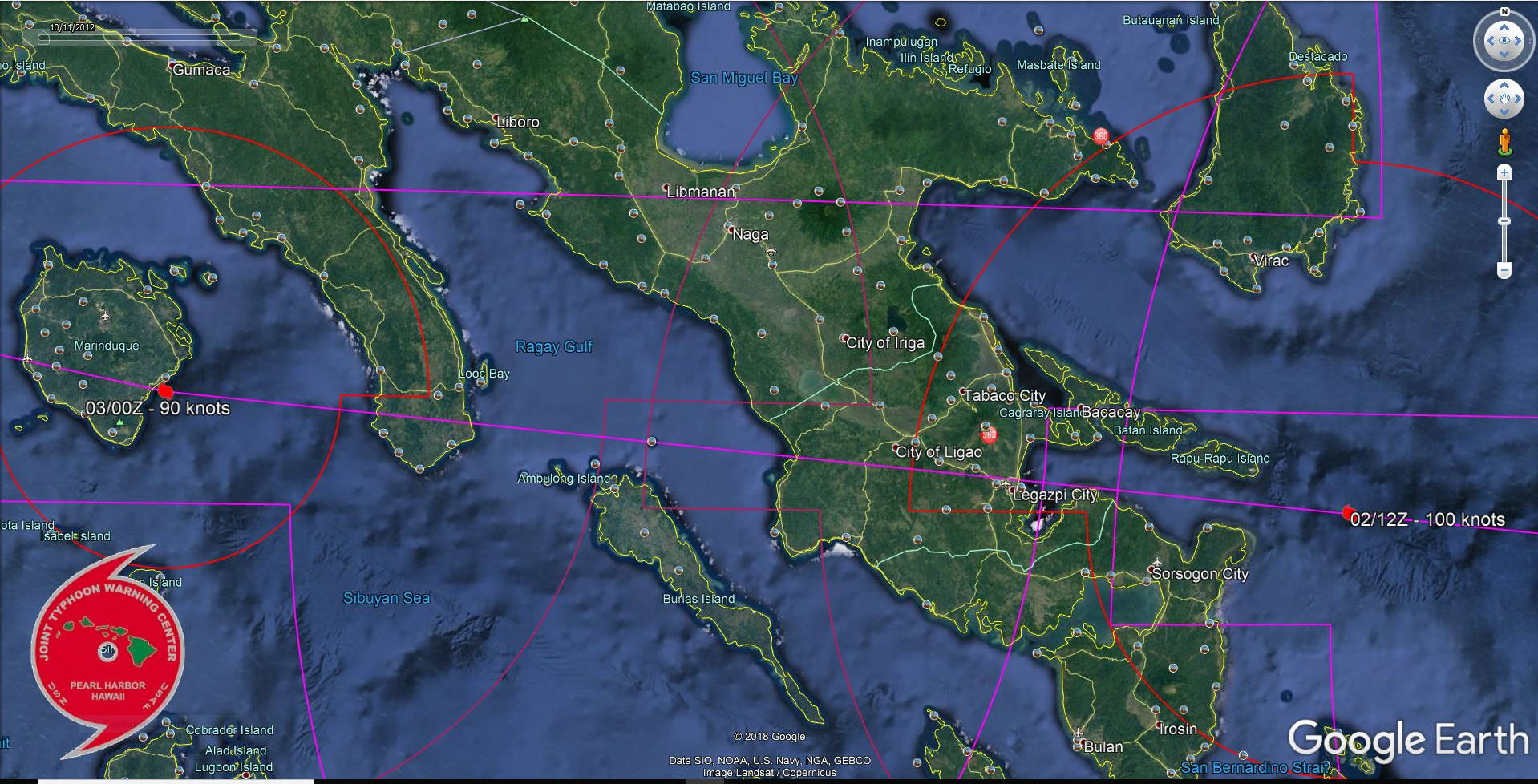Click the Ambulong Island label
The width and height of the screenshot is (1538, 784).
click(565, 479)
